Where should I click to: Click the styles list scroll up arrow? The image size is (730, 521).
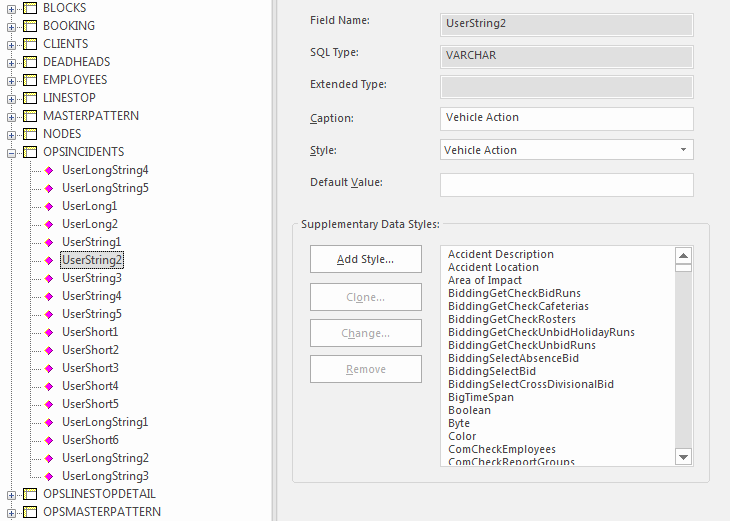683,256
